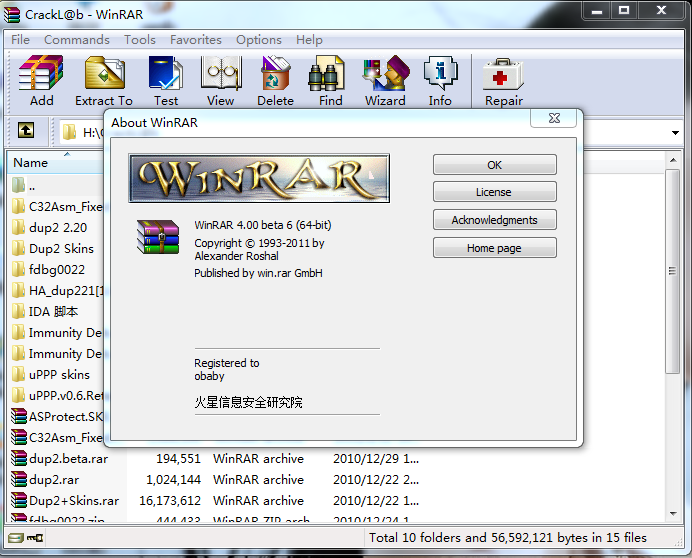
Task: Click the WinRAR banner image
Action: (x=259, y=178)
